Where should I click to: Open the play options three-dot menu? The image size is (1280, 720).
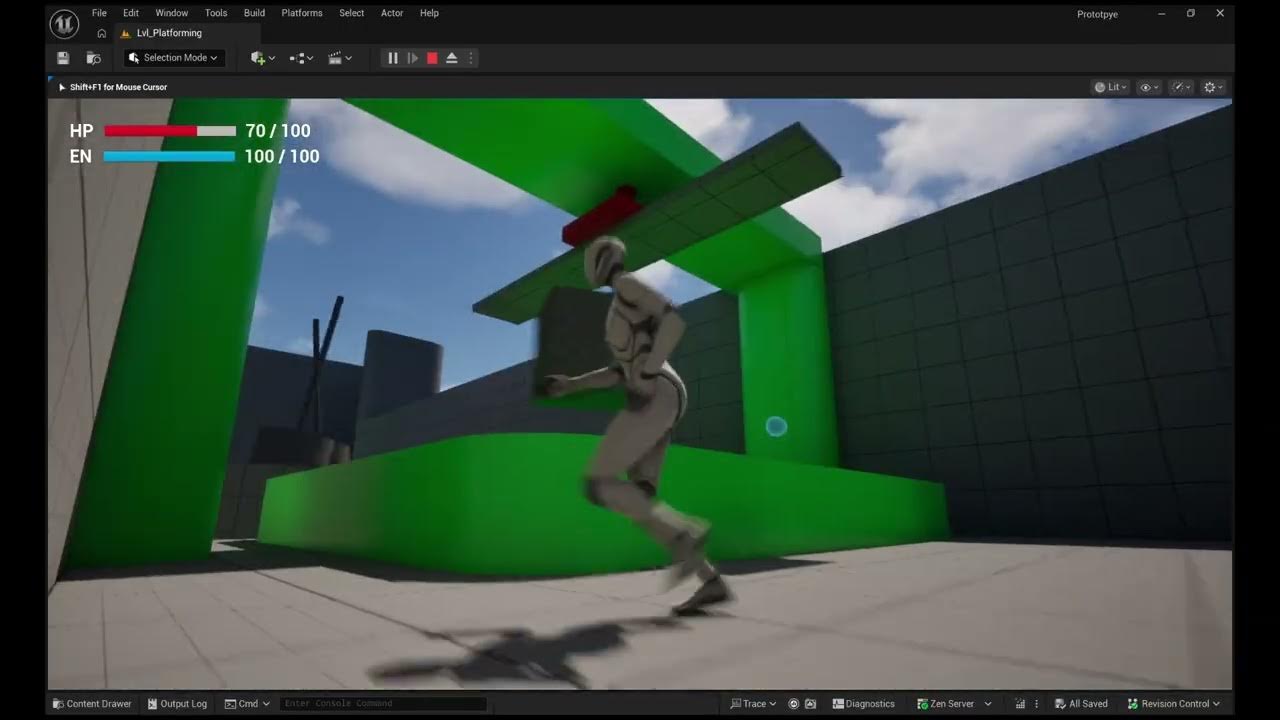coord(470,58)
